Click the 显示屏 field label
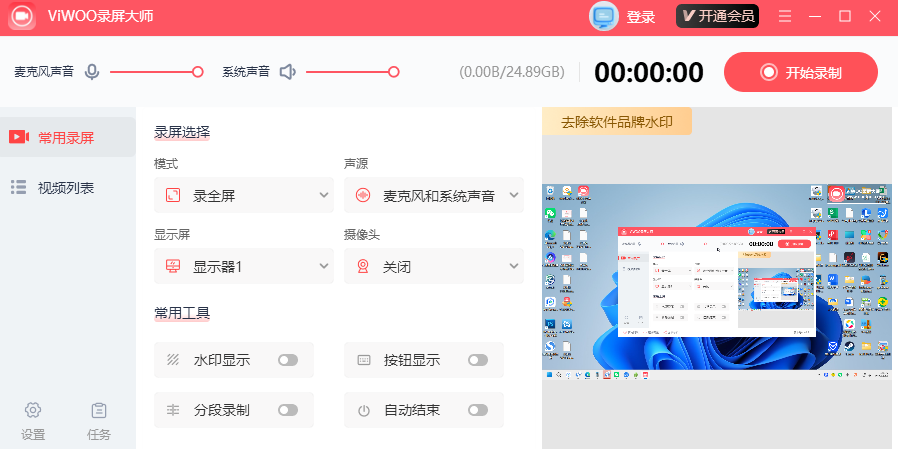 click(172, 235)
